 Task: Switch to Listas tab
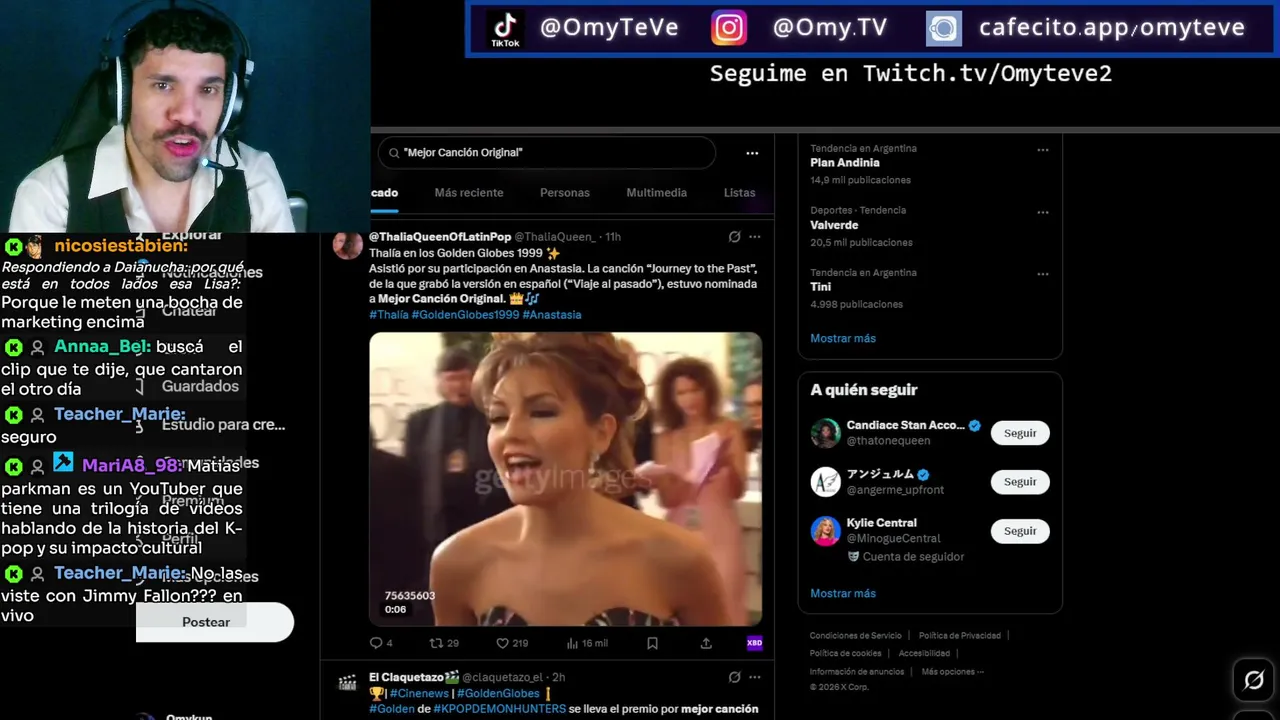[740, 193]
